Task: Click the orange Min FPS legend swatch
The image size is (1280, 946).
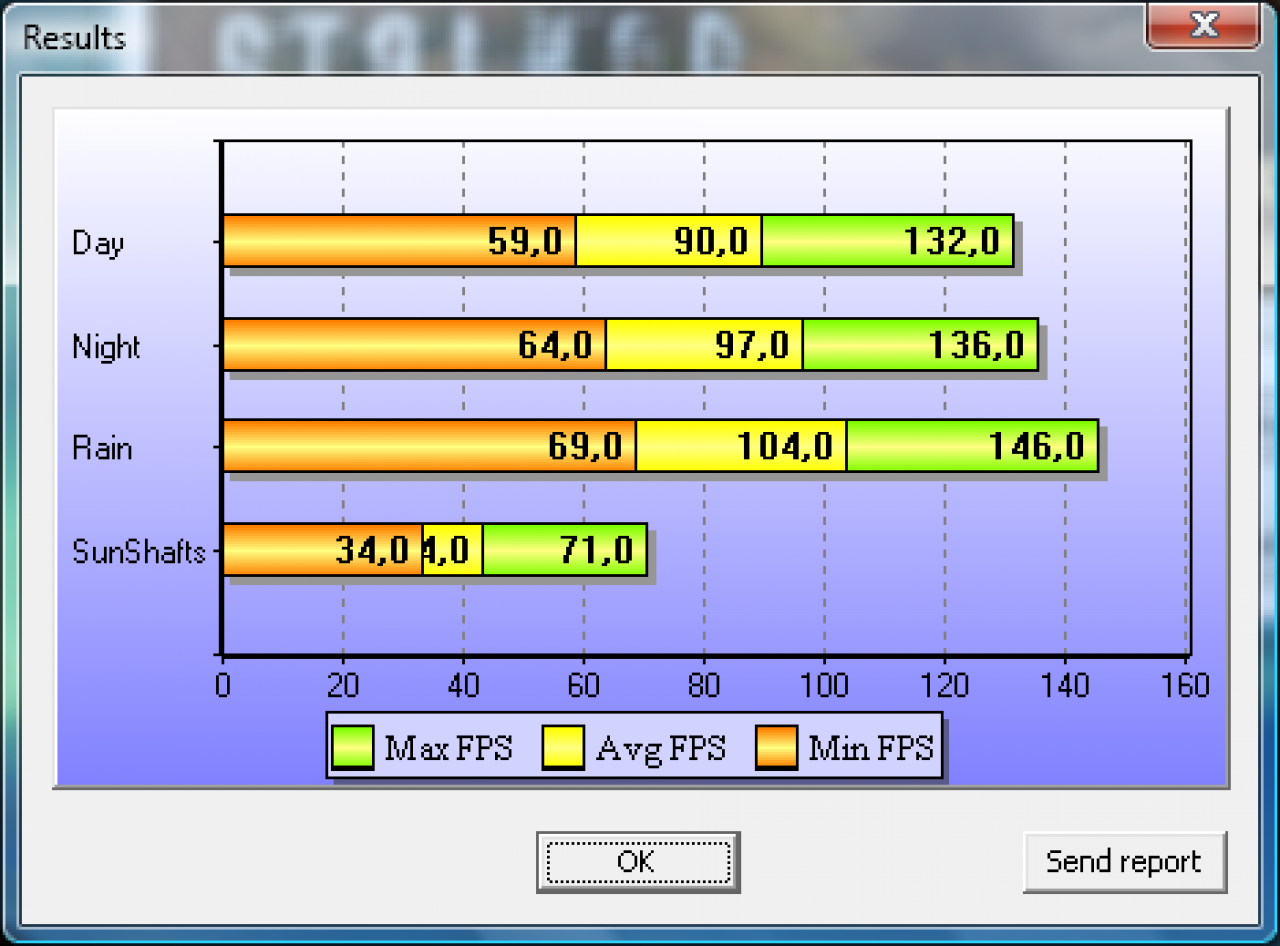Action: pos(776,747)
